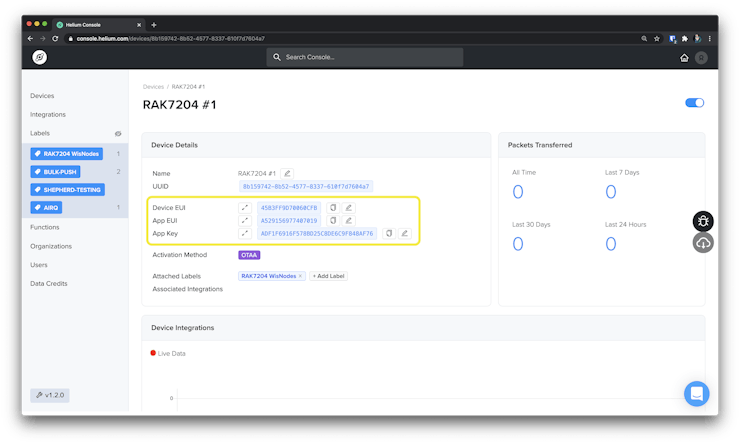
Task: Select SHEPHERD-TESTING label in sidebar
Action: [x=67, y=190]
